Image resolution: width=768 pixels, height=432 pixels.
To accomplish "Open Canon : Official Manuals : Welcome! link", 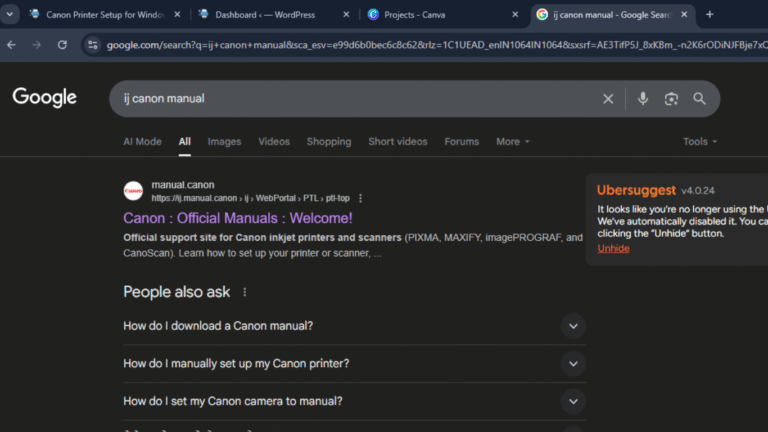I will (x=238, y=218).
